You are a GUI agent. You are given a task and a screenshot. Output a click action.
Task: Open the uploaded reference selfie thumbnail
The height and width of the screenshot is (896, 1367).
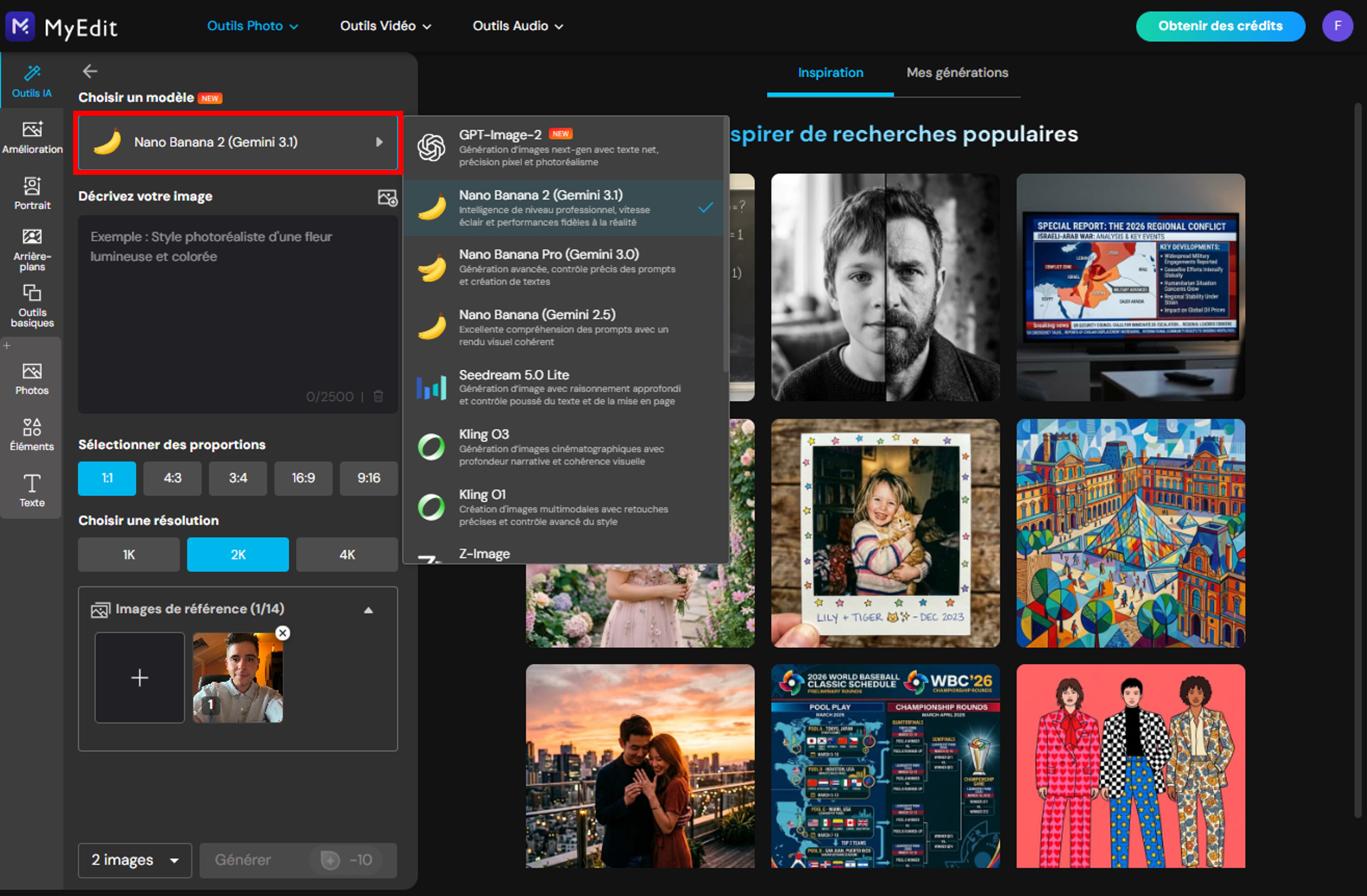(238, 678)
